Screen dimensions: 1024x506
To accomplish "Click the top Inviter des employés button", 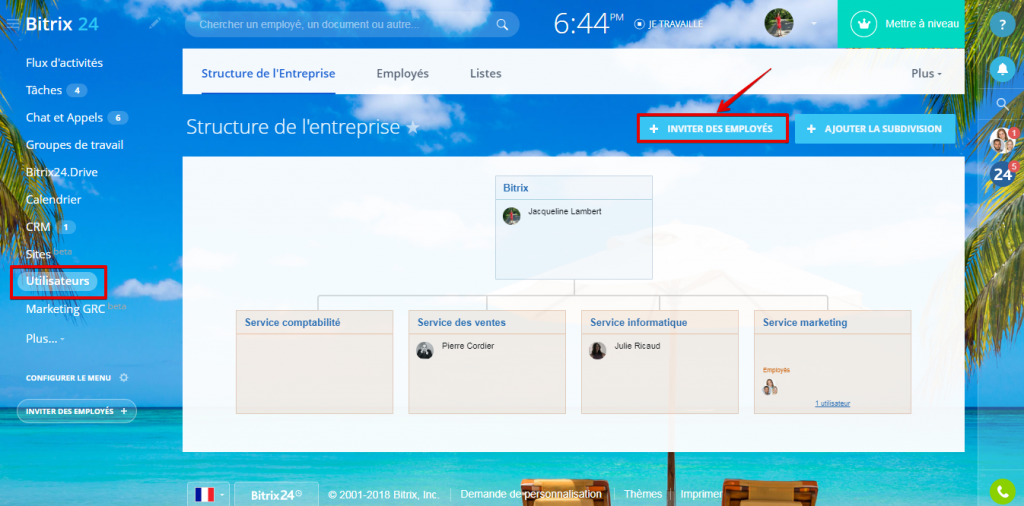I will [x=712, y=129].
